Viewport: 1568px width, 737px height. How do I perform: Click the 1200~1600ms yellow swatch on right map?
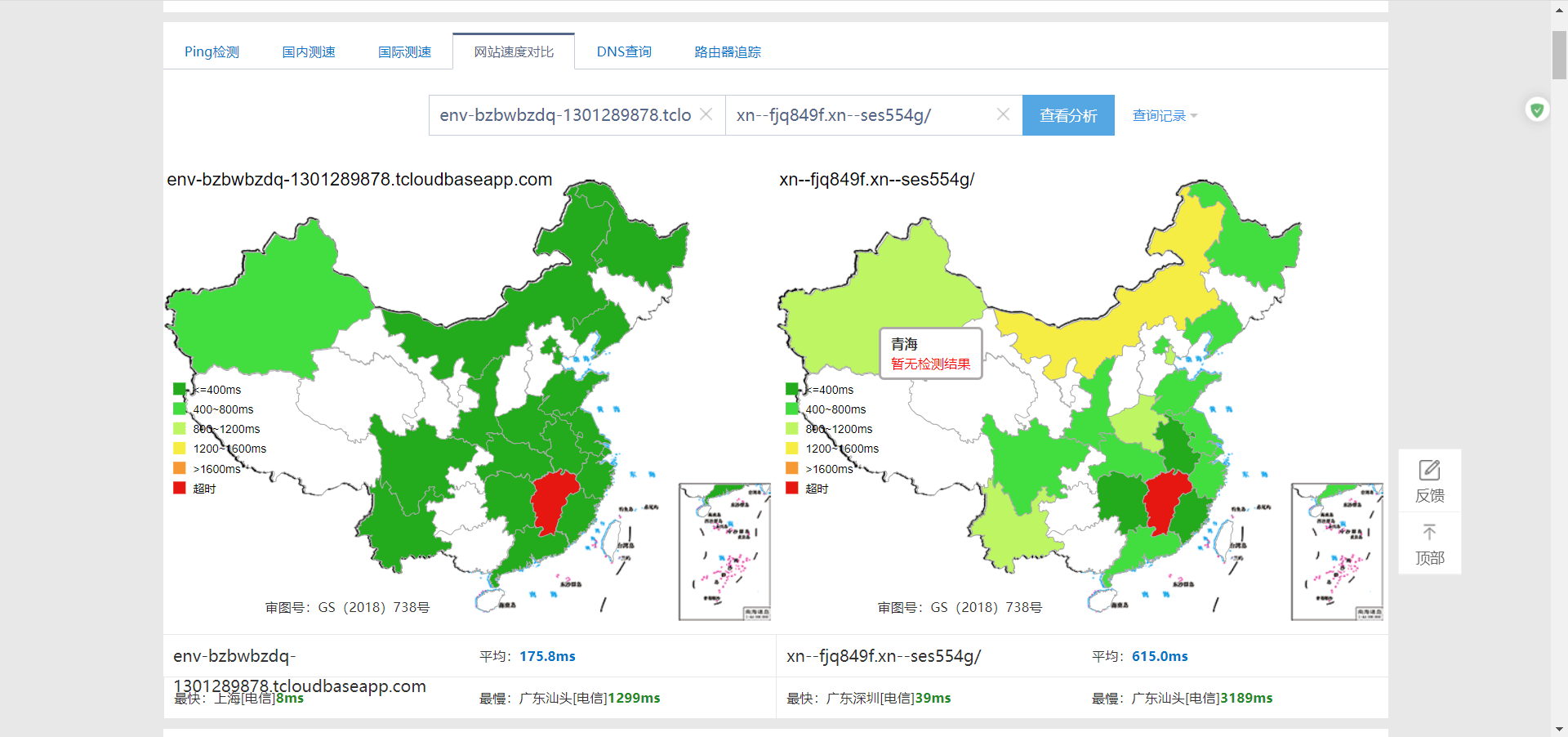(792, 449)
